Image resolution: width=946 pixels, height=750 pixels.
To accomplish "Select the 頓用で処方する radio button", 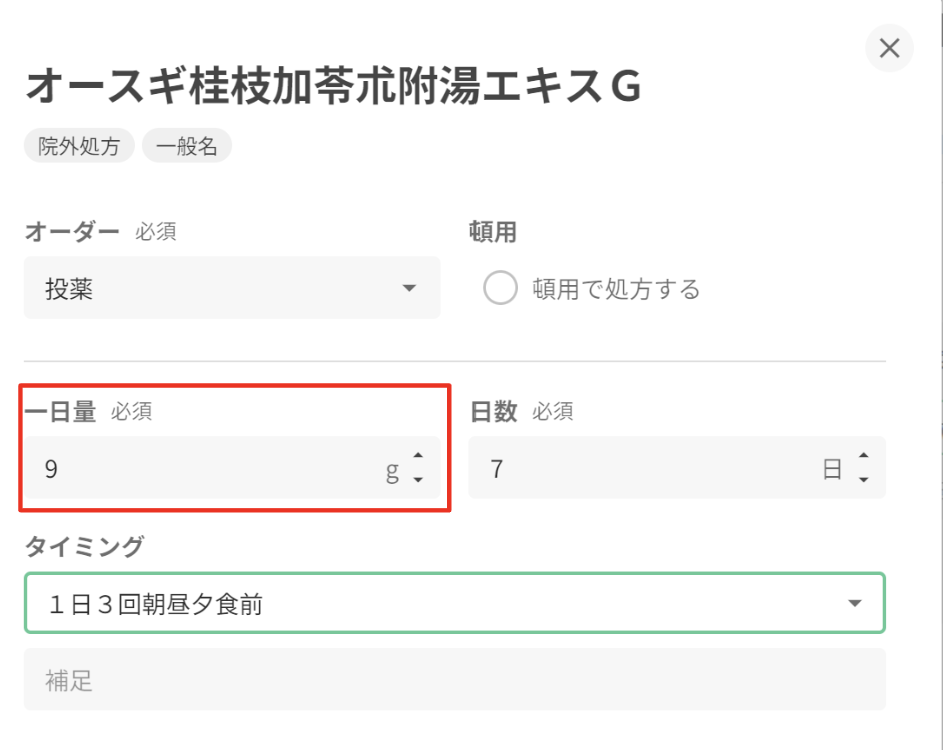I will (499, 289).
